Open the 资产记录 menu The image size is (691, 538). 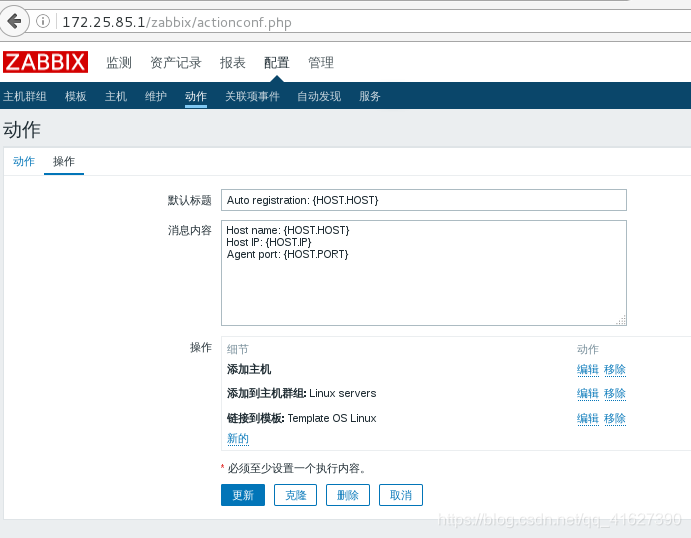[x=176, y=63]
